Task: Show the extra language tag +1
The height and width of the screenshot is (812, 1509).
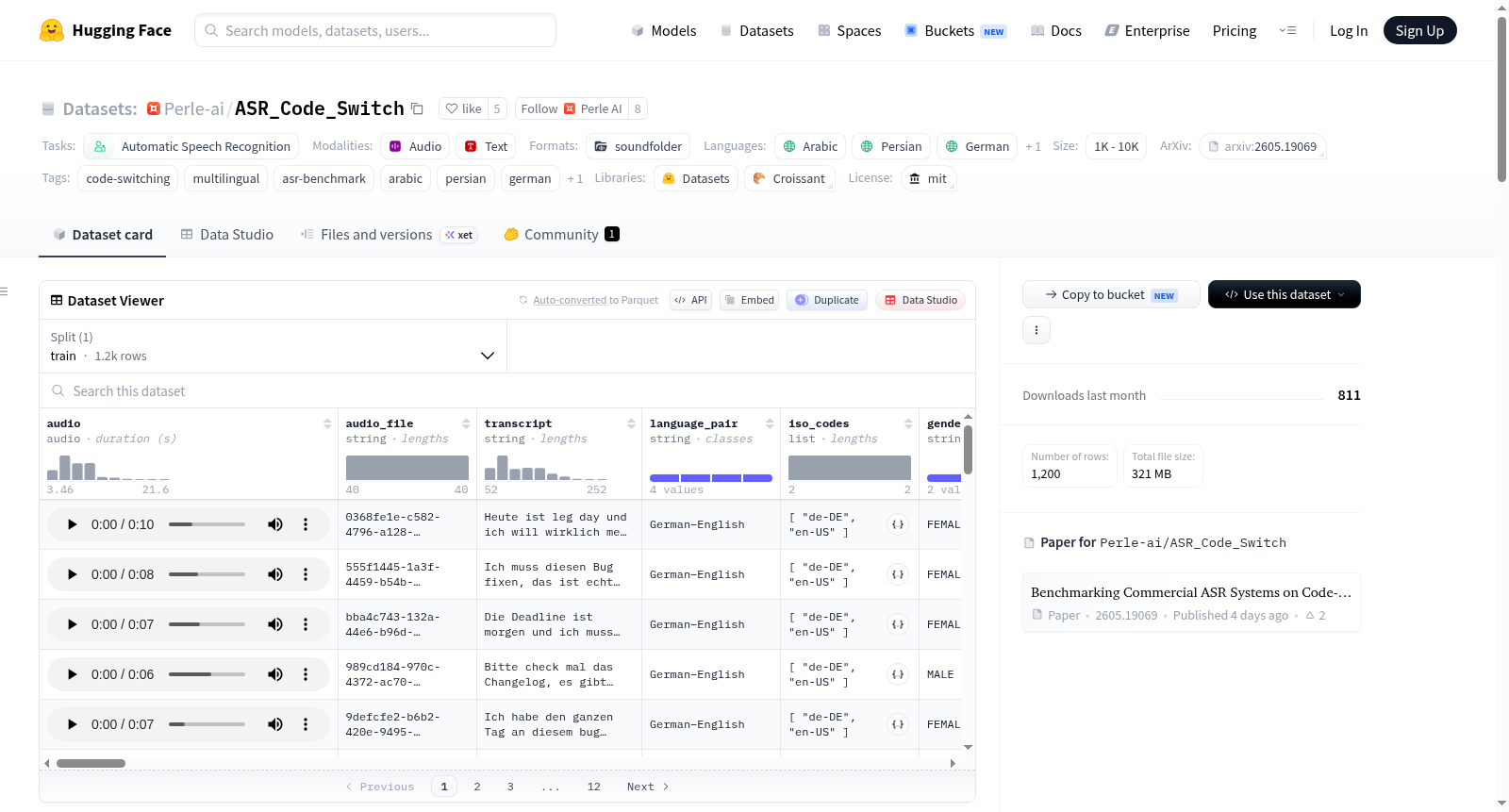Action: [1033, 146]
